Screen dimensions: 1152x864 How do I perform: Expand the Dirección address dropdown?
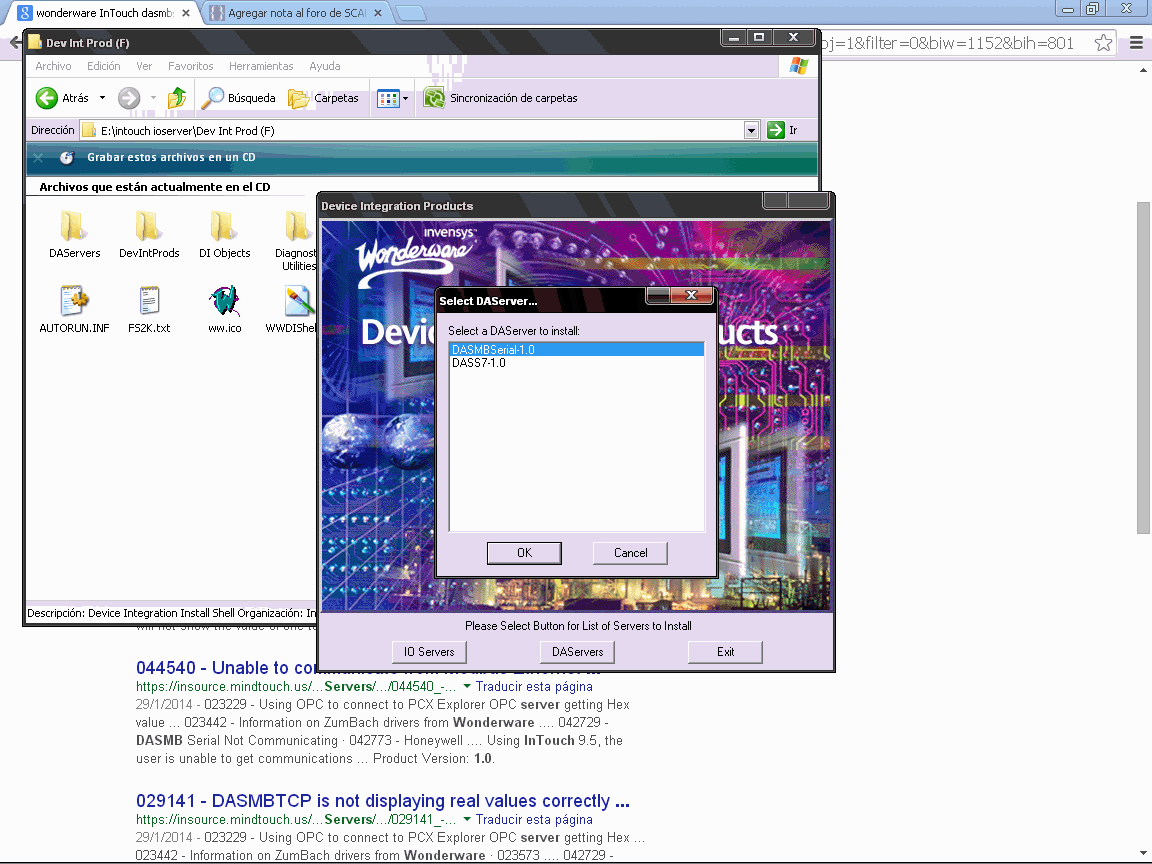tap(751, 131)
